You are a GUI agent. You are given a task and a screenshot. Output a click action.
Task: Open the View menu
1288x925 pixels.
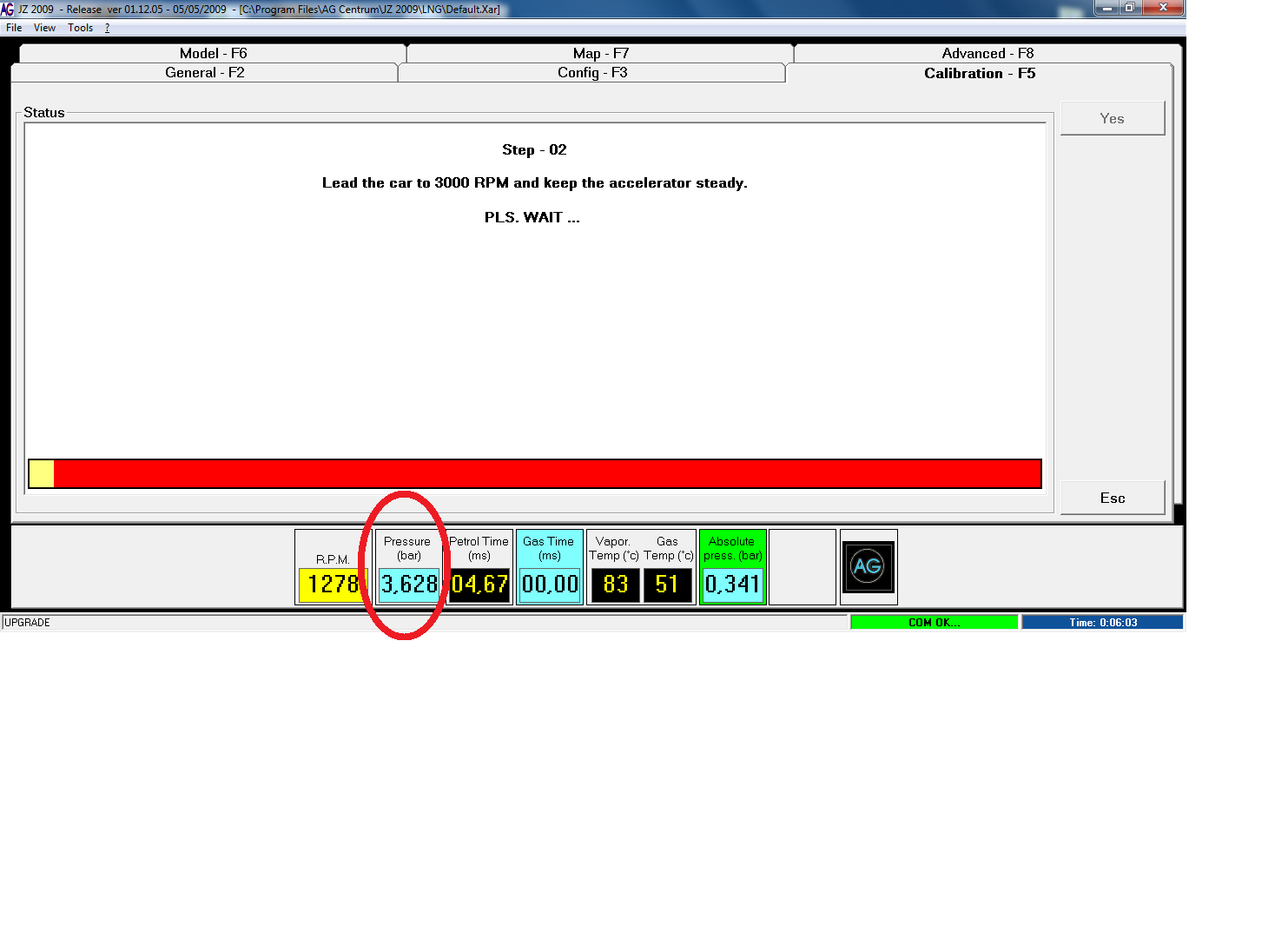click(44, 28)
